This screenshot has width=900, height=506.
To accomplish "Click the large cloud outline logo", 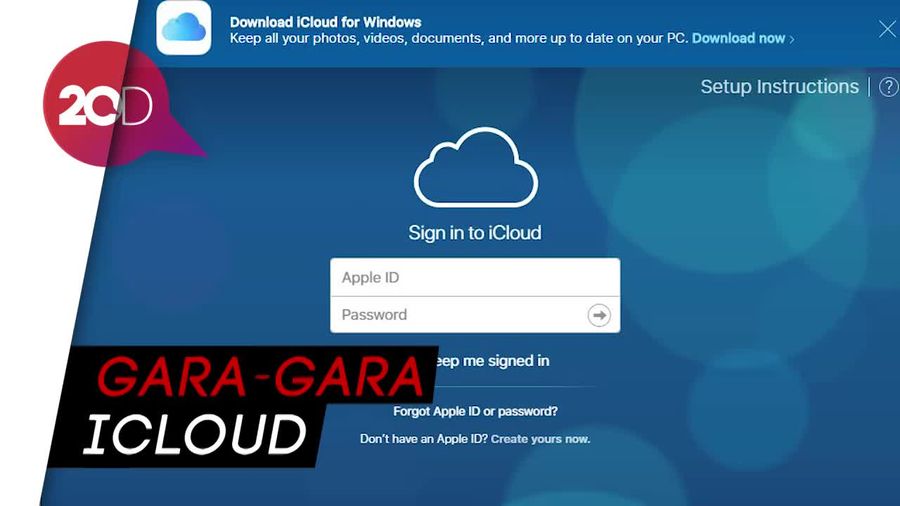I will click(x=476, y=168).
